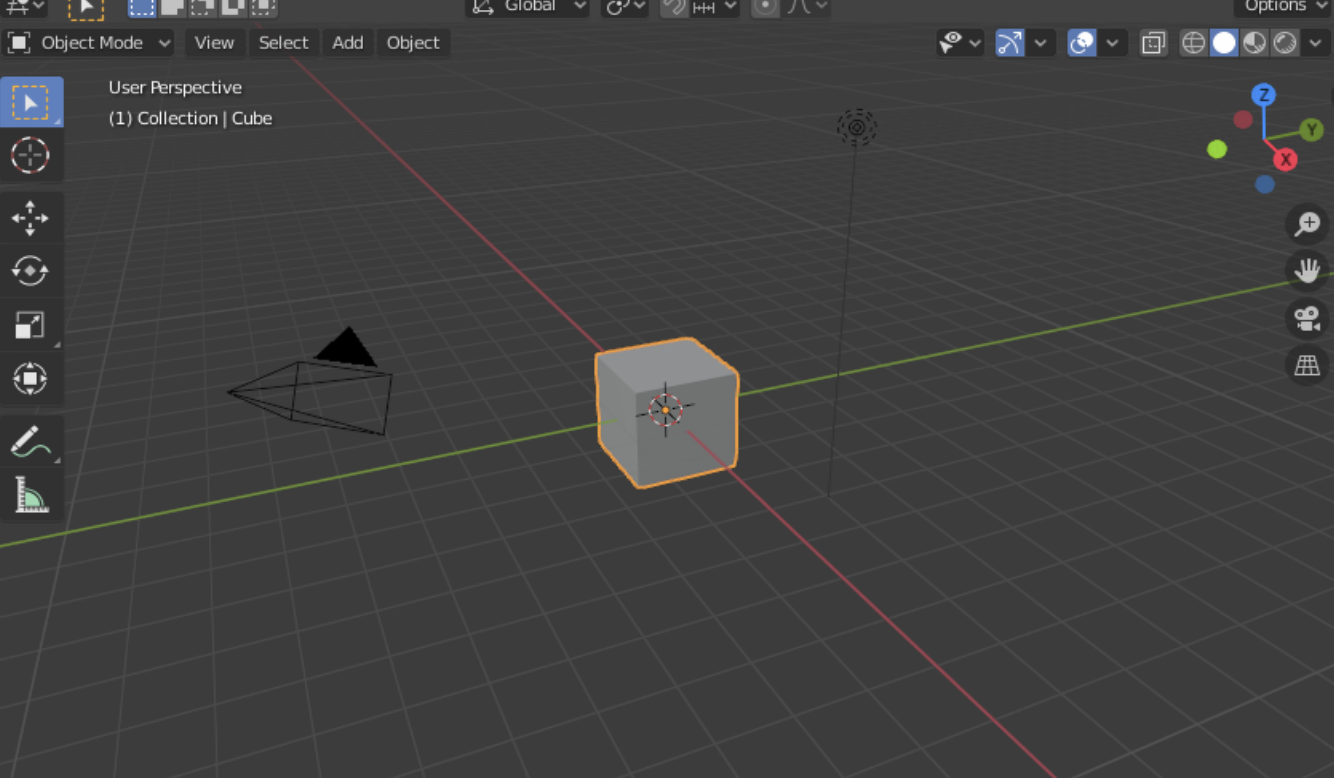
Task: Open the Select menu
Action: (283, 43)
